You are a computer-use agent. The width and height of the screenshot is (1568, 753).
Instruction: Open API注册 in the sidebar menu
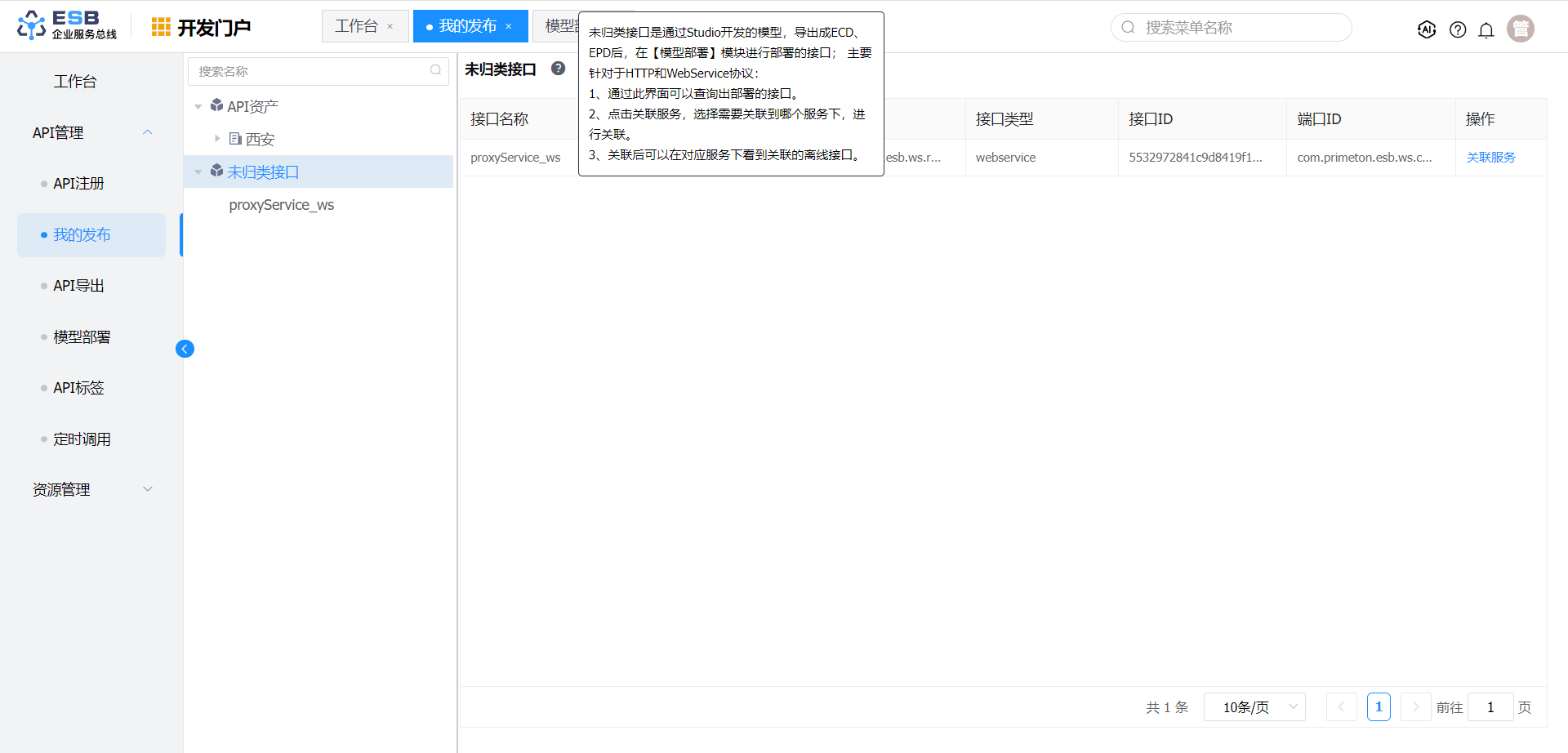tap(78, 184)
